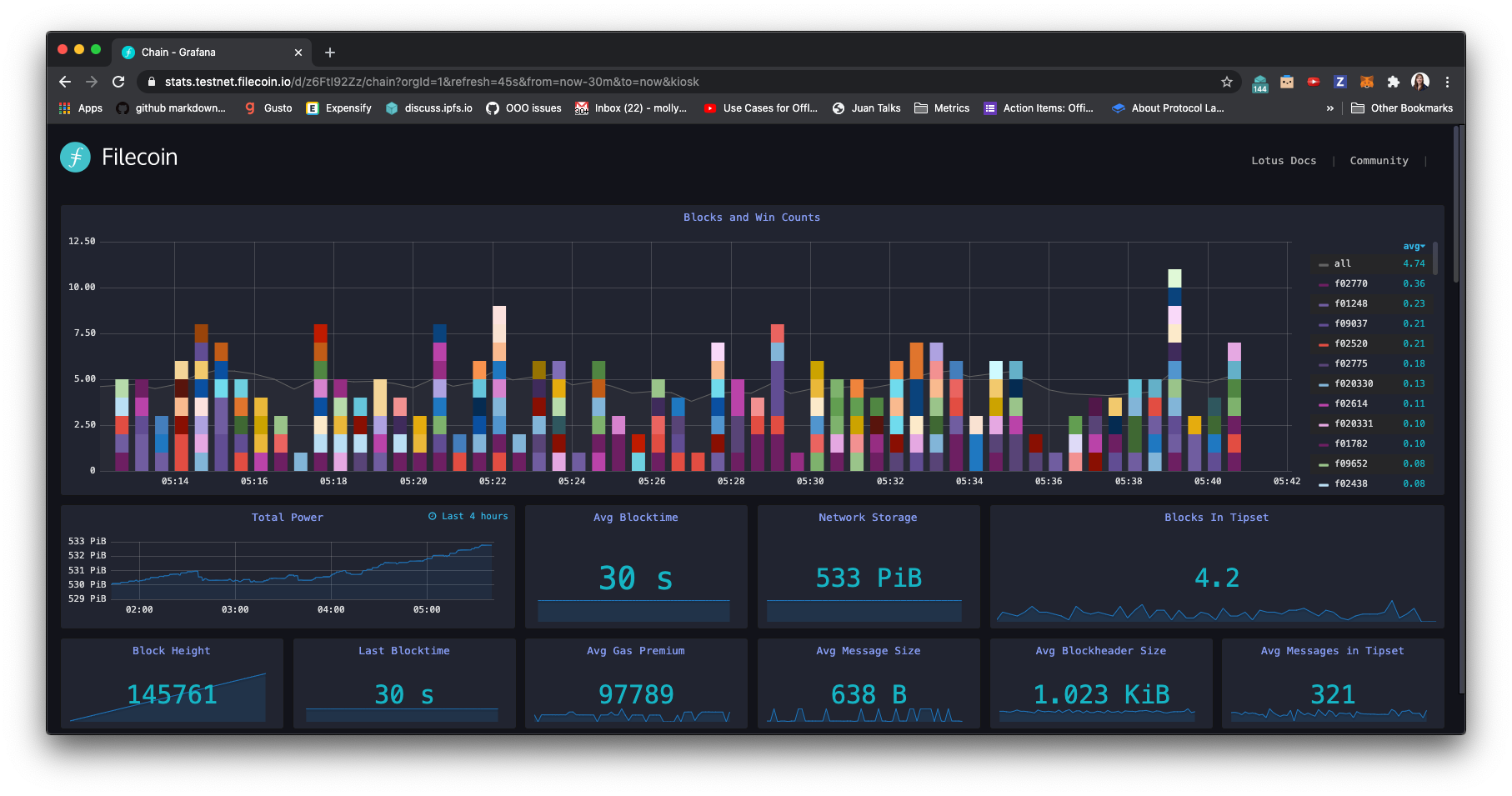Expand the hidden bookmarks overflow chevron

coord(1329,108)
